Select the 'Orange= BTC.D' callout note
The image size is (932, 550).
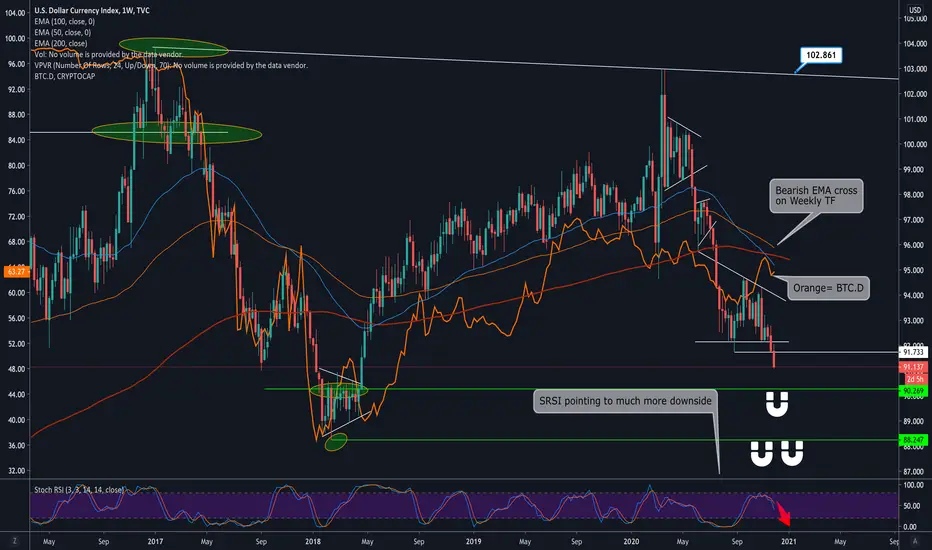(x=828, y=288)
